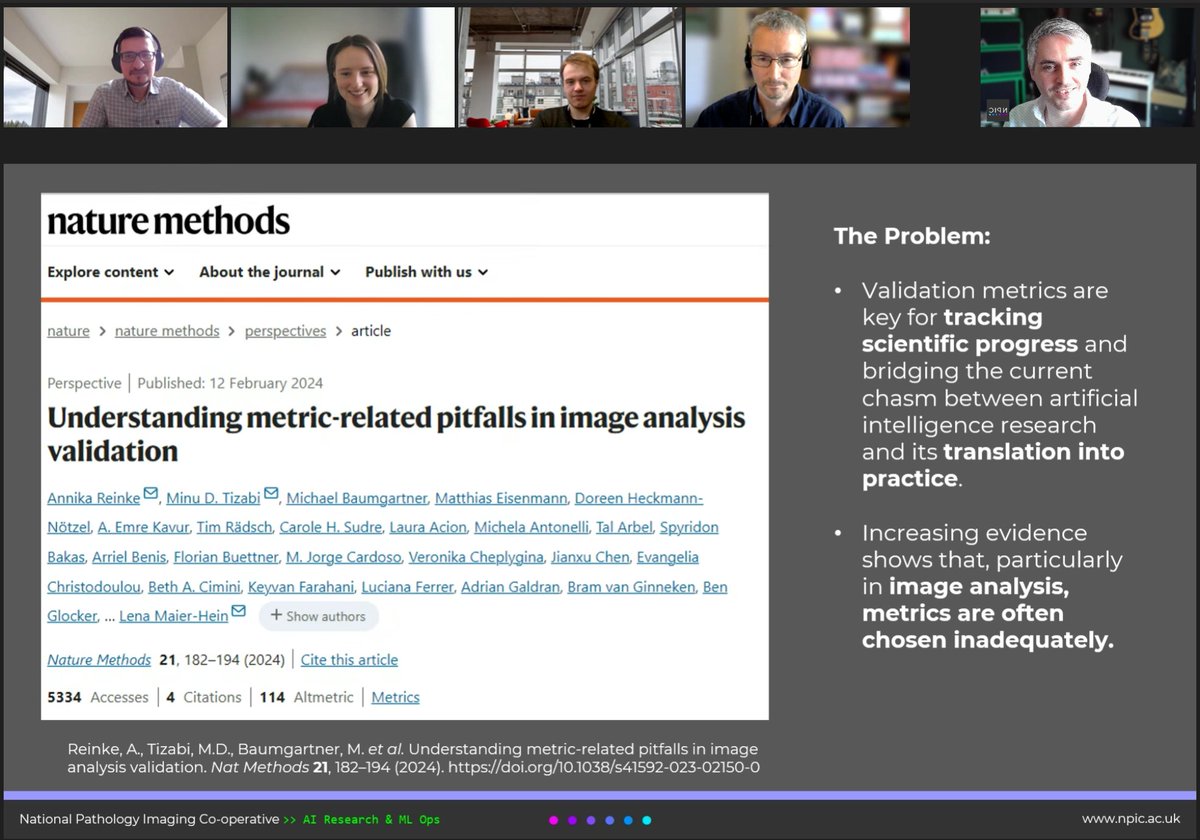1200x840 pixels.
Task: Open author Keyvan Farahani's link
Action: 300,587
